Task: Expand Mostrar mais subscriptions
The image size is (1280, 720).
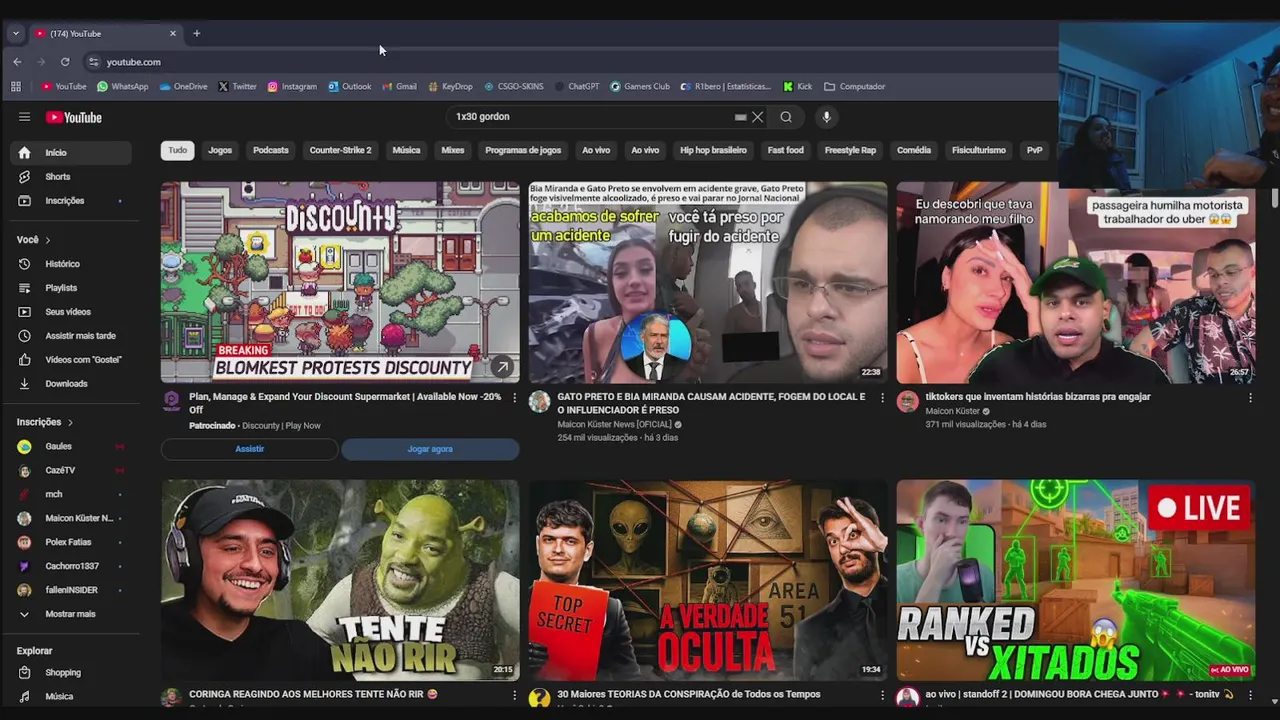Action: tap(70, 614)
